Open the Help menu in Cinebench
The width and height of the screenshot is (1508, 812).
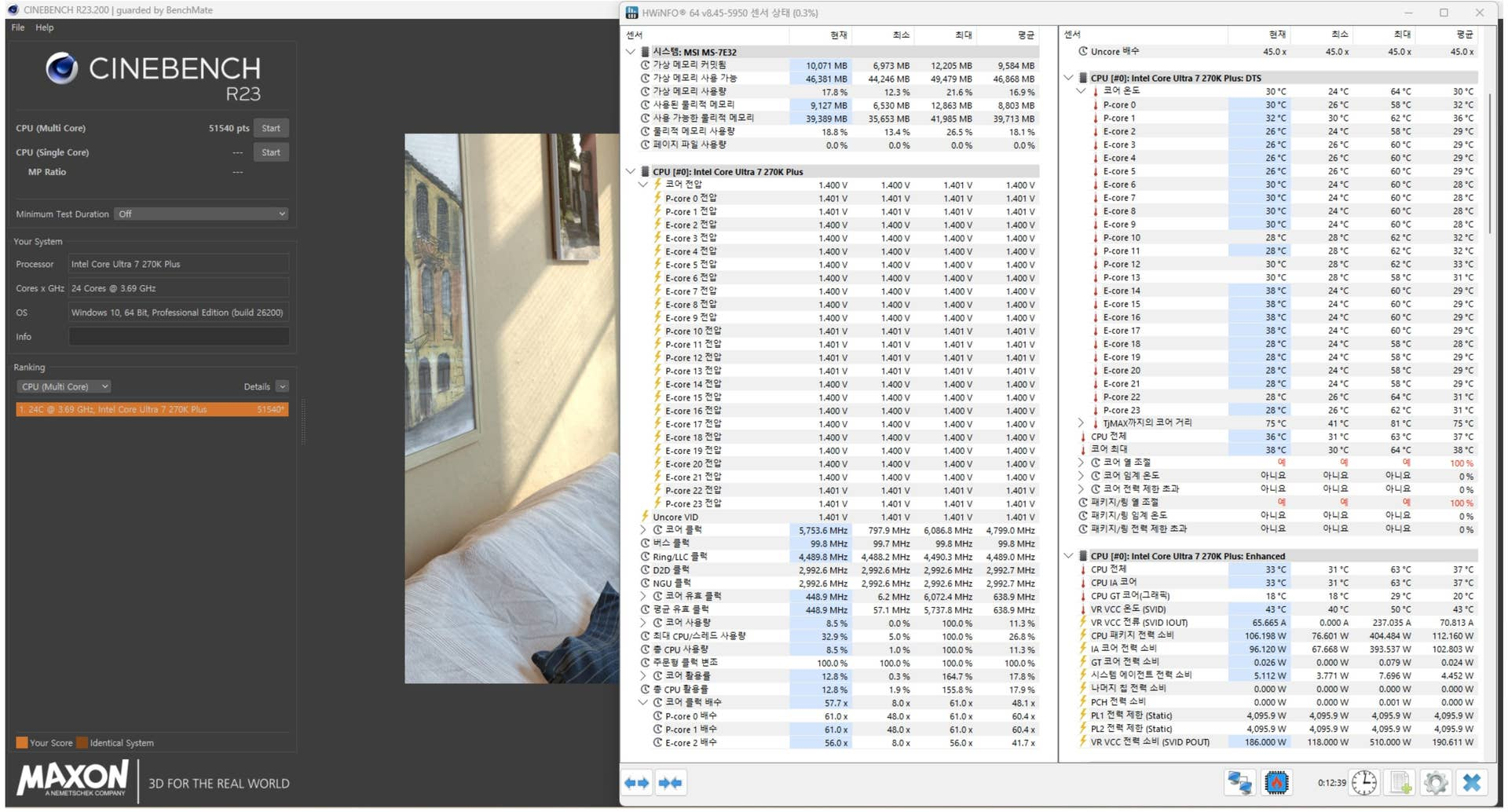click(x=45, y=27)
